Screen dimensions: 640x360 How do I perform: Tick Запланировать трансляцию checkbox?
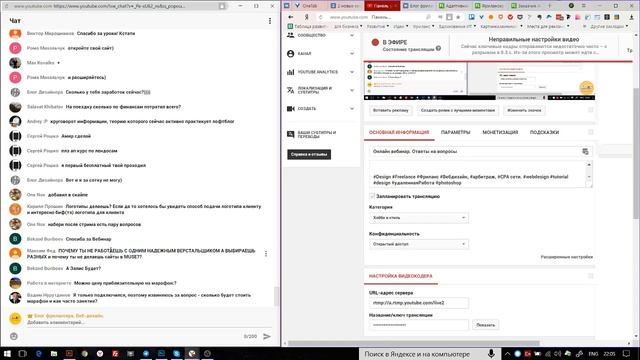point(372,196)
